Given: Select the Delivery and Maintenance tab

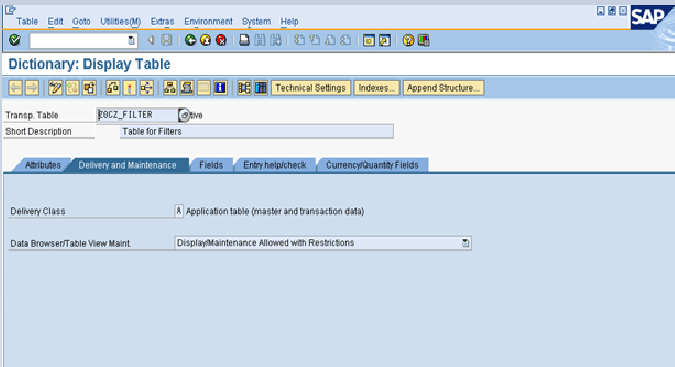Looking at the screenshot, I should [127, 165].
